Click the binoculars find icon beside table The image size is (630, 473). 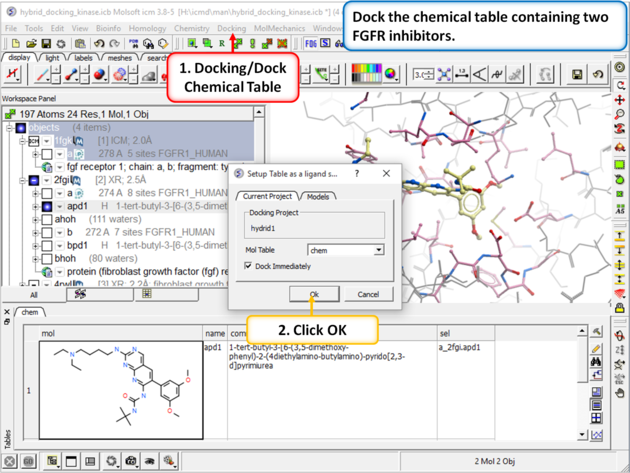(x=597, y=362)
